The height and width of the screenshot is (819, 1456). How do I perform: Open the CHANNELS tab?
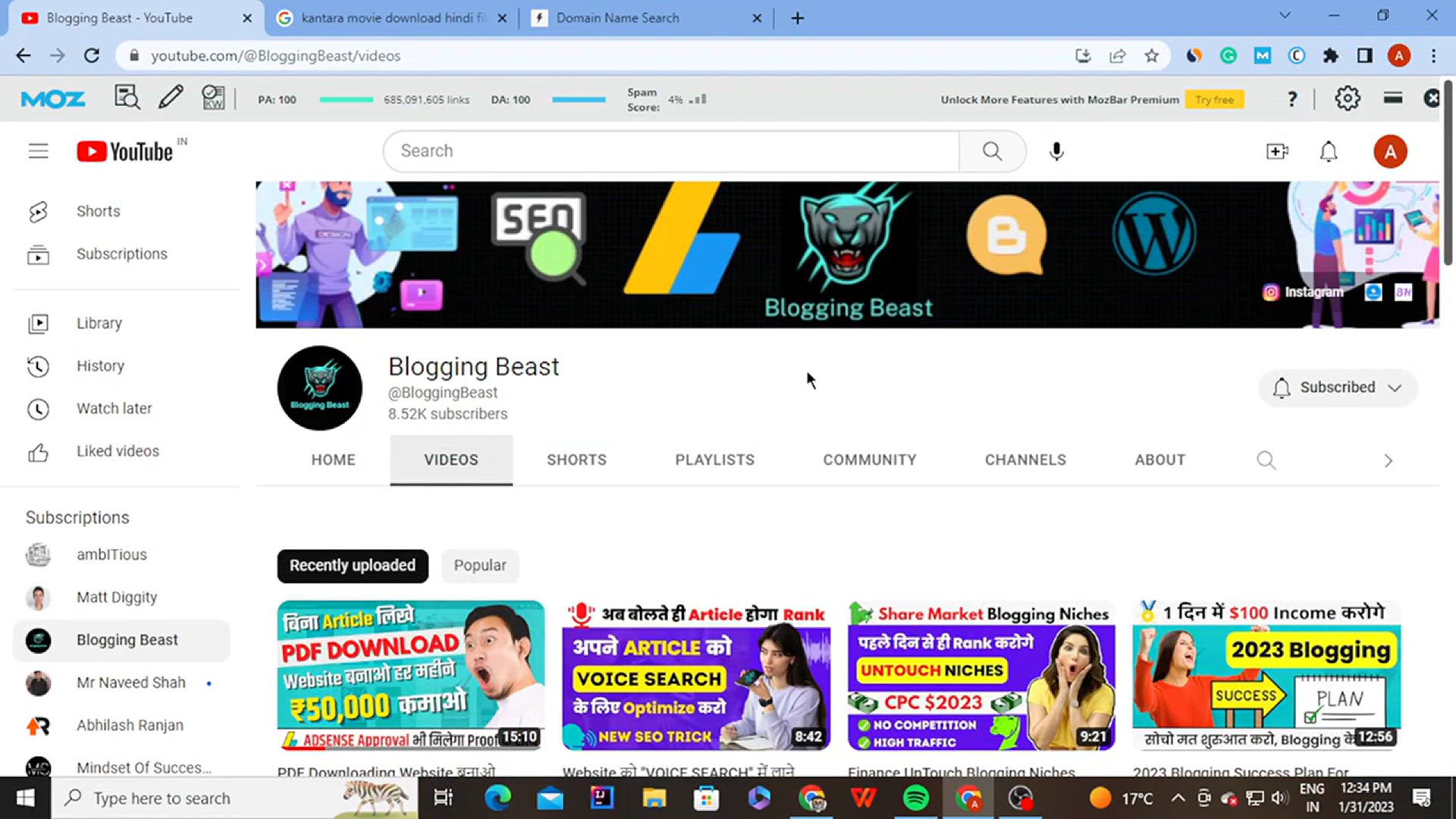(1025, 460)
